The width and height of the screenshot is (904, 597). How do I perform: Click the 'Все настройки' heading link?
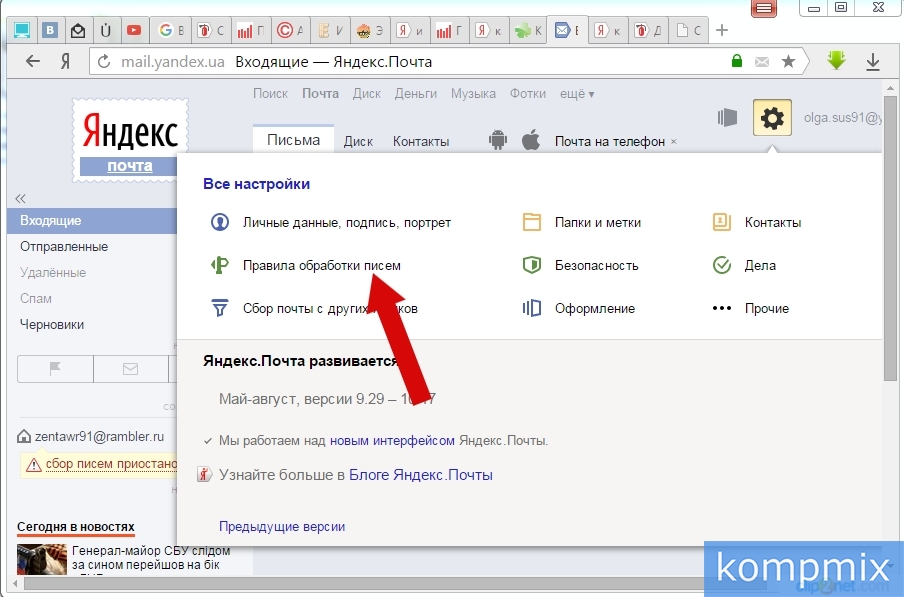(x=256, y=184)
